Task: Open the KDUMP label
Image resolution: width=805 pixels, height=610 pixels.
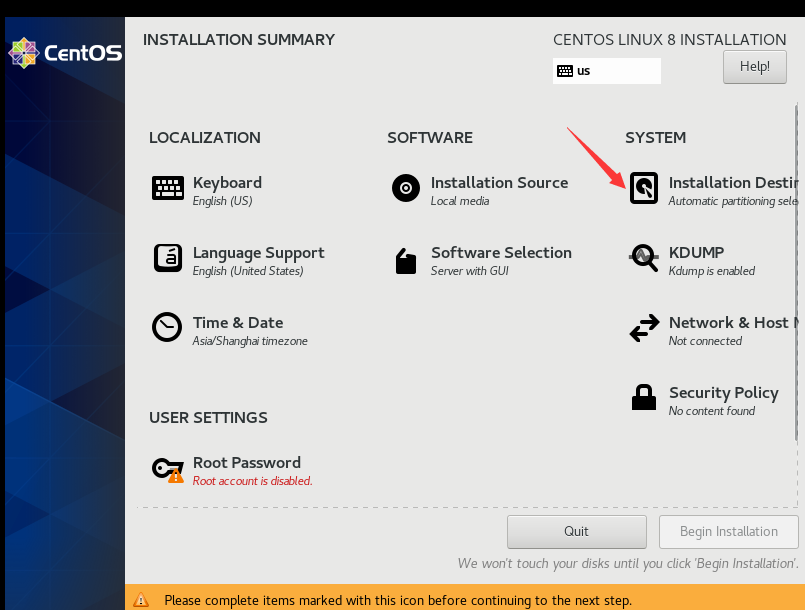Action: (697, 253)
